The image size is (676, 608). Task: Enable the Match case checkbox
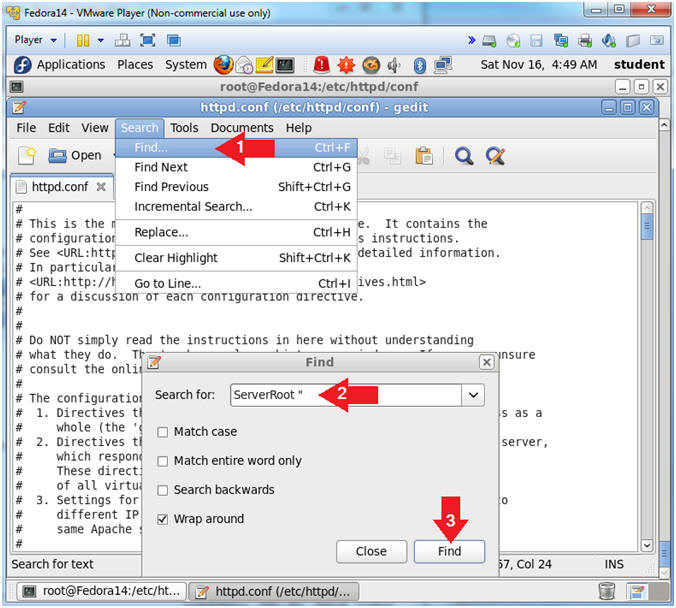[x=163, y=432]
